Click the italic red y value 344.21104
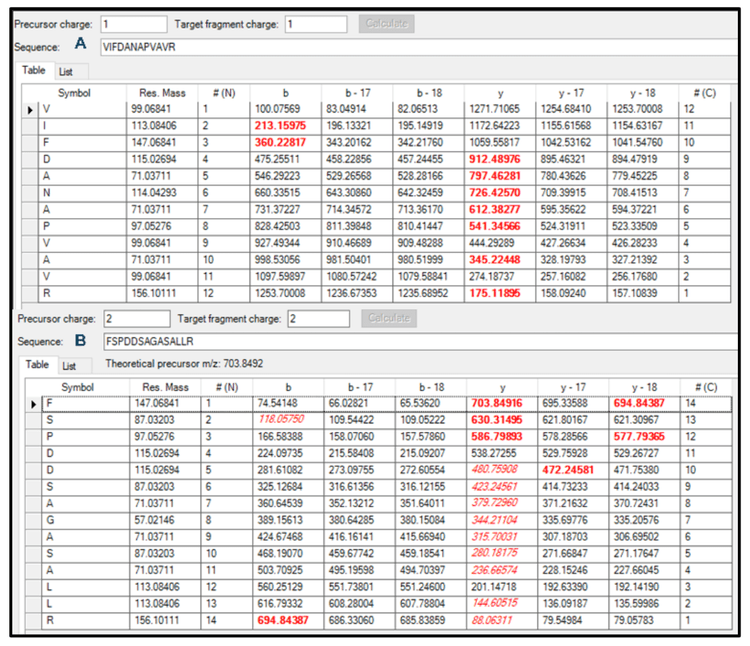This screenshot has width=750, height=646. pyautogui.click(x=495, y=520)
